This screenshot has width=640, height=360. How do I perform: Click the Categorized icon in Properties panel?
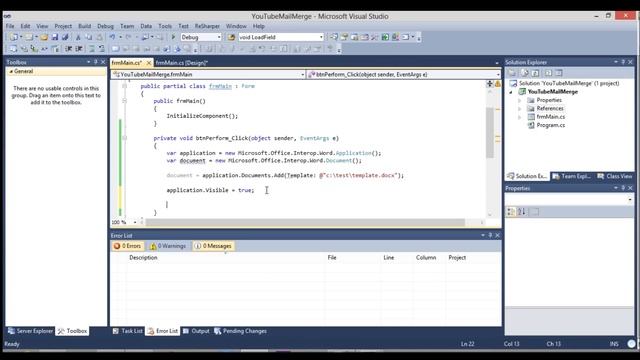pos(511,211)
